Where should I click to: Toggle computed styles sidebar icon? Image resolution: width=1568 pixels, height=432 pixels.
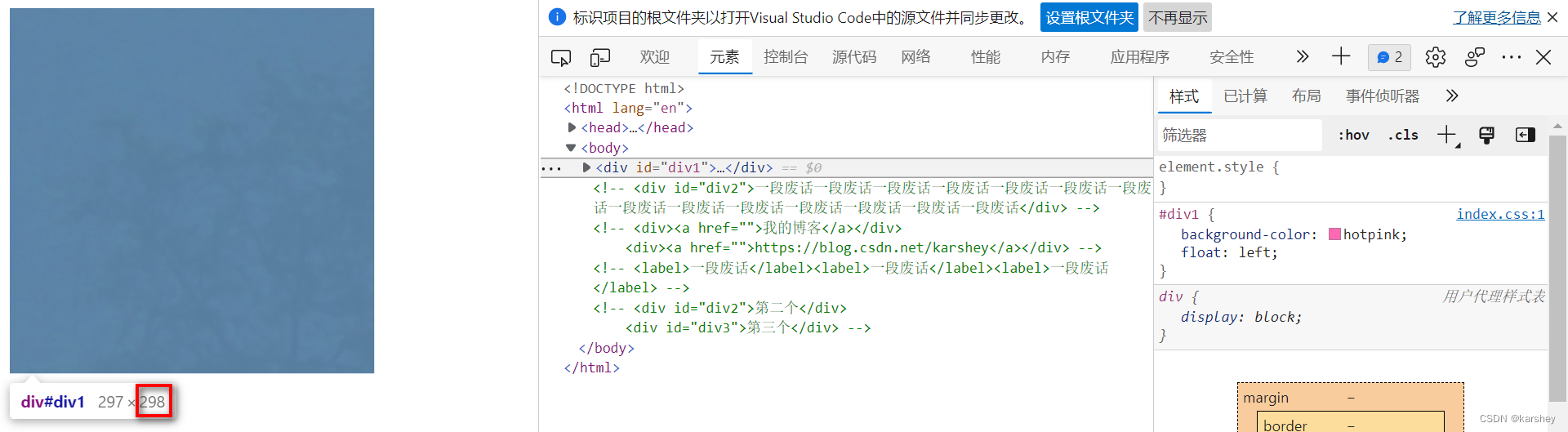[1525, 135]
